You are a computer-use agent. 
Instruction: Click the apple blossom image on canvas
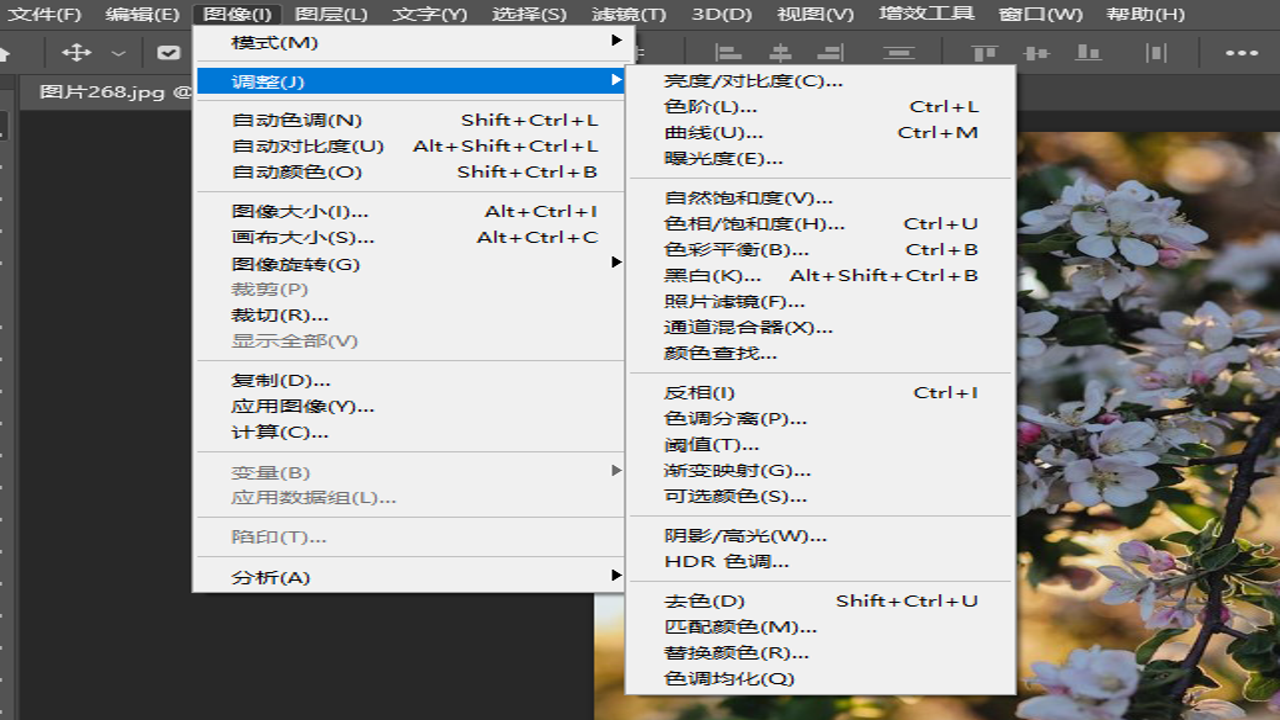(1148, 425)
